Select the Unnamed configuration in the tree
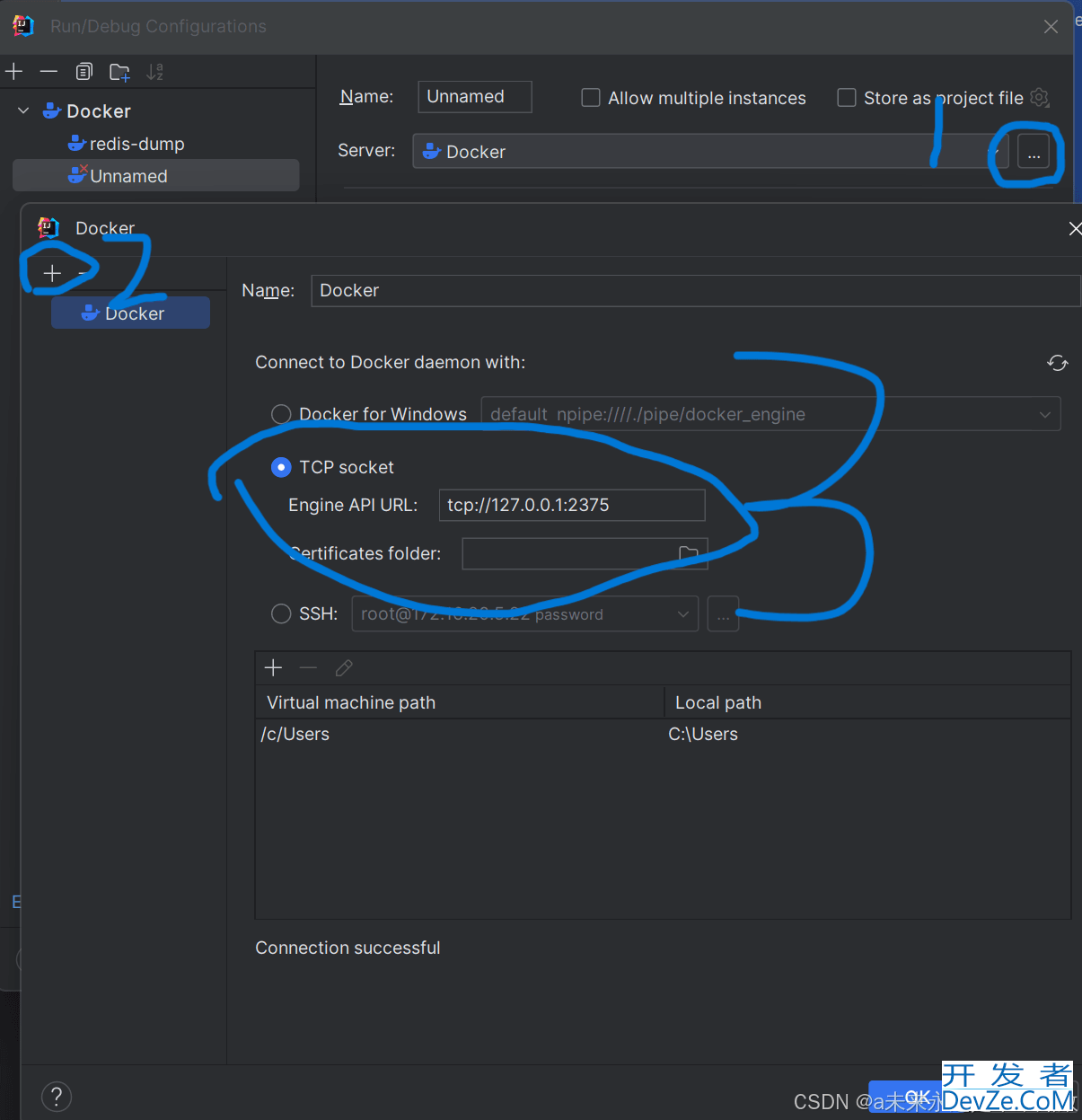This screenshot has width=1082, height=1120. coord(156,176)
